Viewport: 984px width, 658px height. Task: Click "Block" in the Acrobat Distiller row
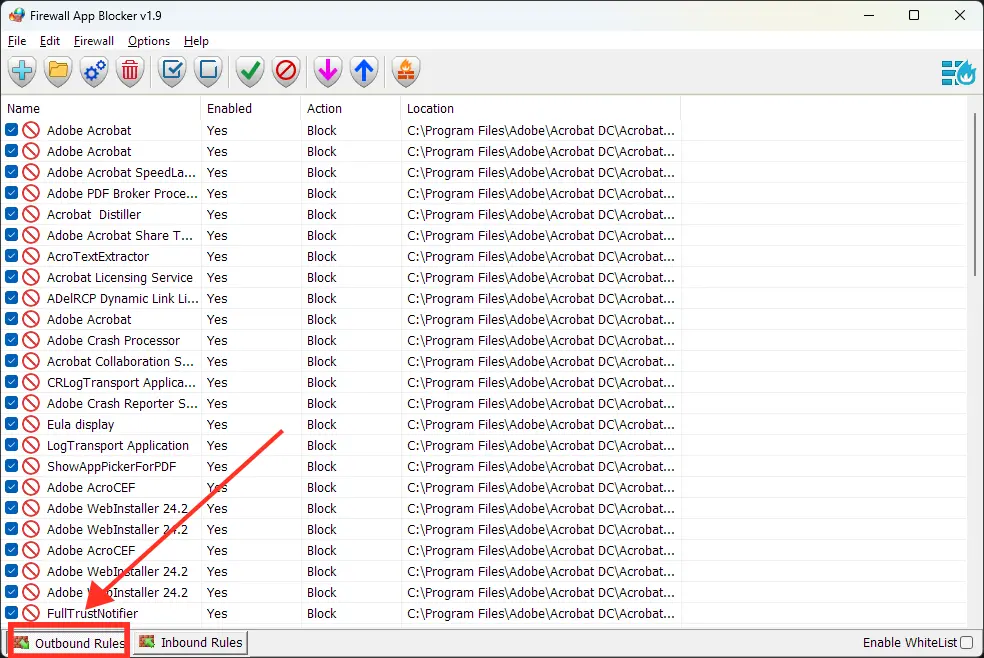pos(322,215)
